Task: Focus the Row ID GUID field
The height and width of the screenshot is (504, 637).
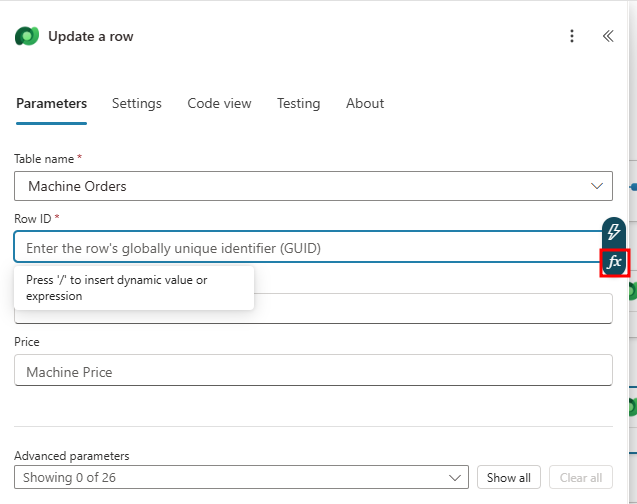Action: tap(300, 248)
